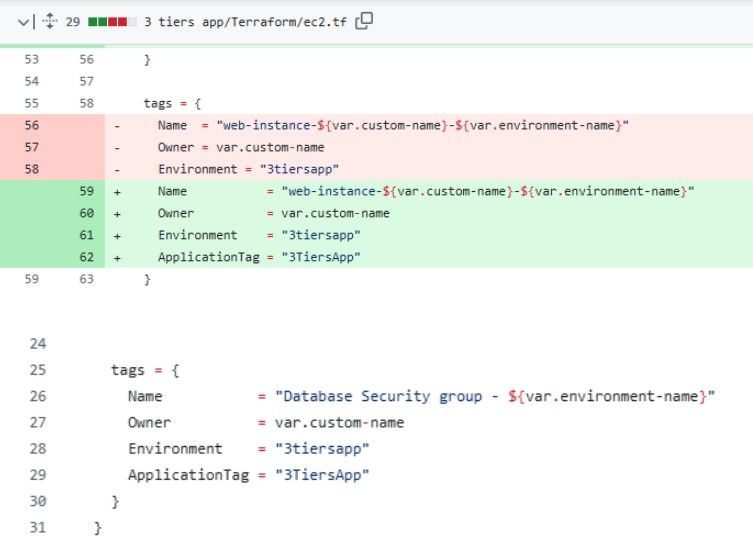Click the Database Security group string

tap(495, 397)
